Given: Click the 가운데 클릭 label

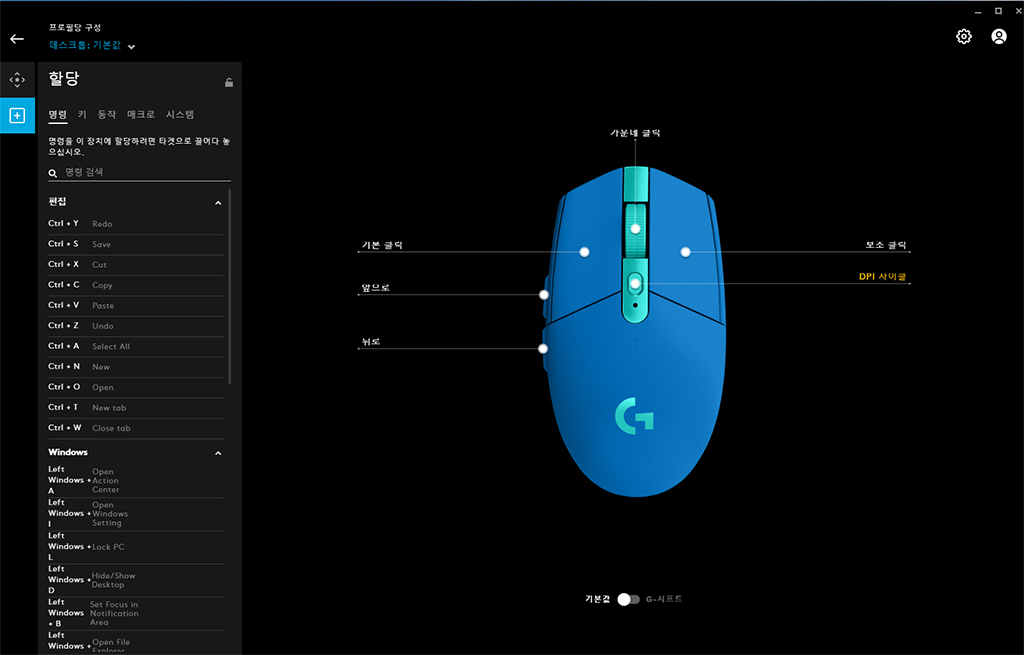Looking at the screenshot, I should (x=635, y=133).
